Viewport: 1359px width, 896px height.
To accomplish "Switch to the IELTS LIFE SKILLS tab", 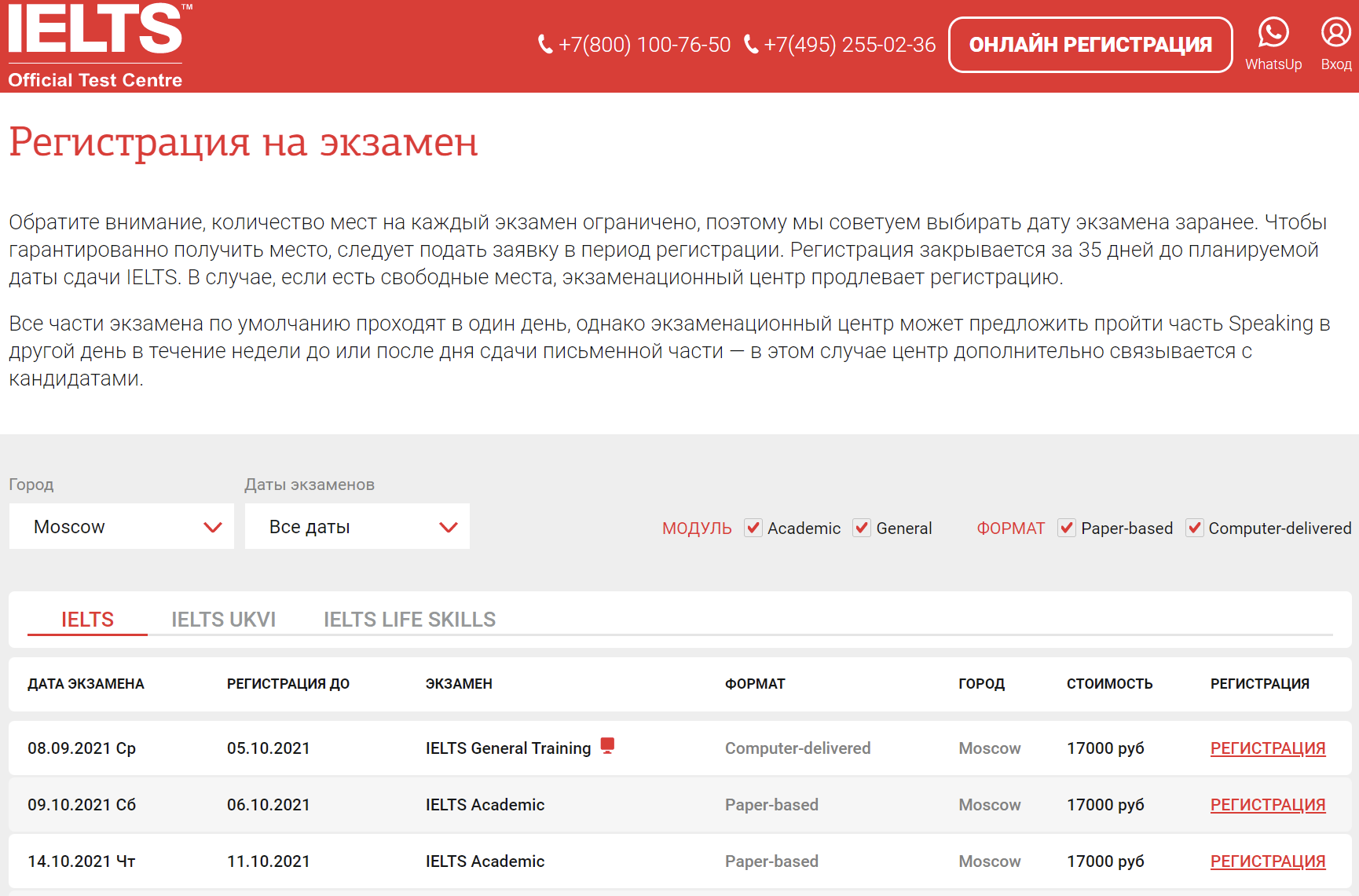I will click(x=410, y=620).
